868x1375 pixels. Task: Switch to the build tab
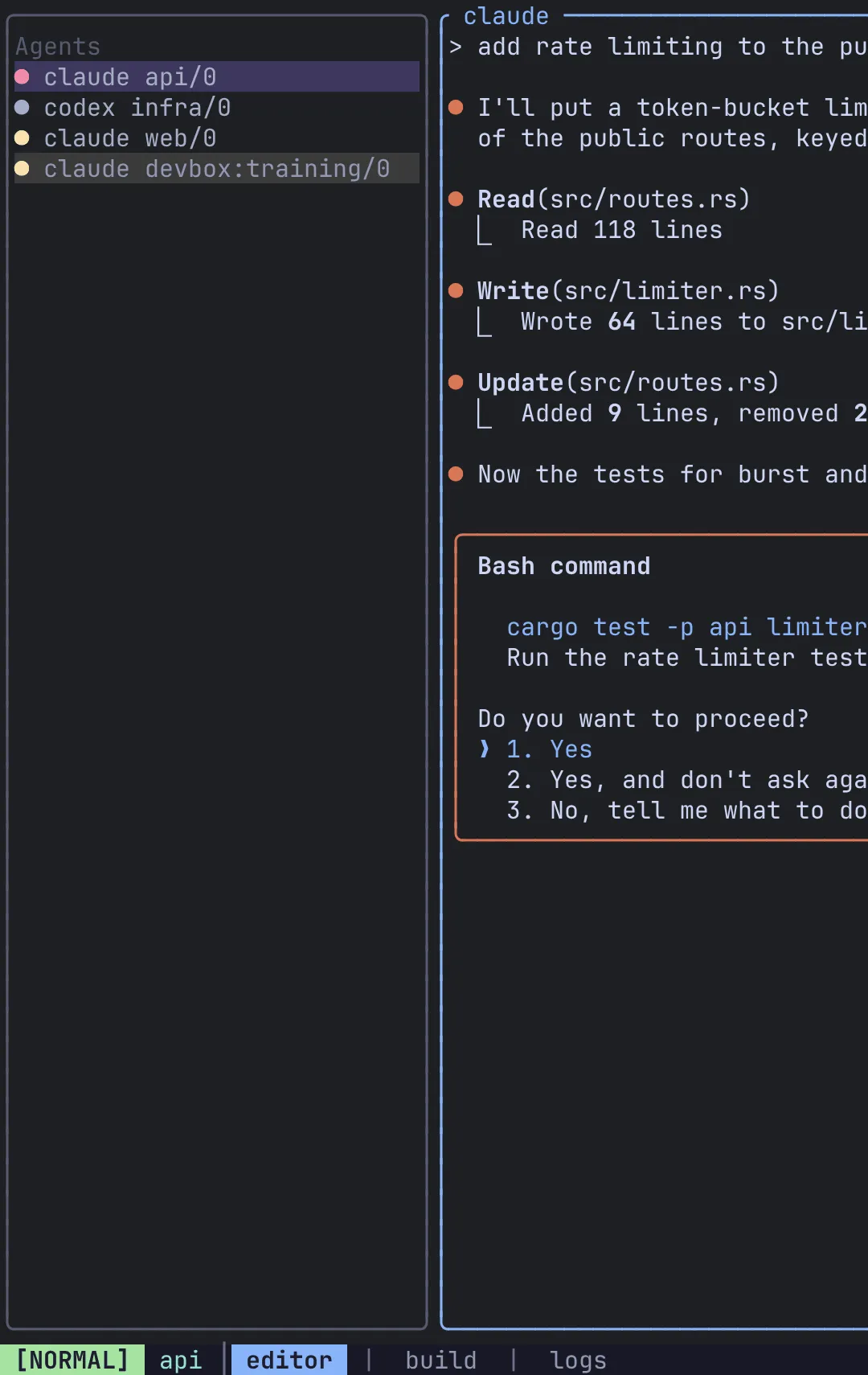coord(440,1360)
